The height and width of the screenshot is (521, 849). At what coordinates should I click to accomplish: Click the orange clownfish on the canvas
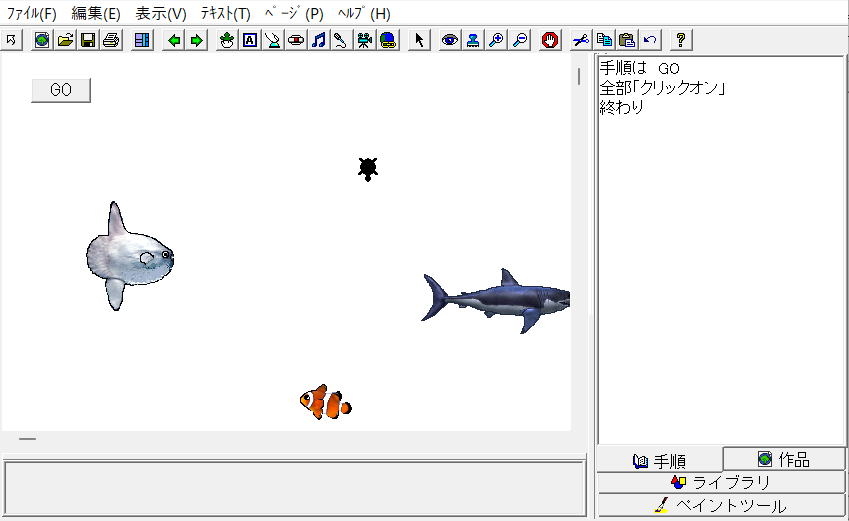click(x=326, y=402)
